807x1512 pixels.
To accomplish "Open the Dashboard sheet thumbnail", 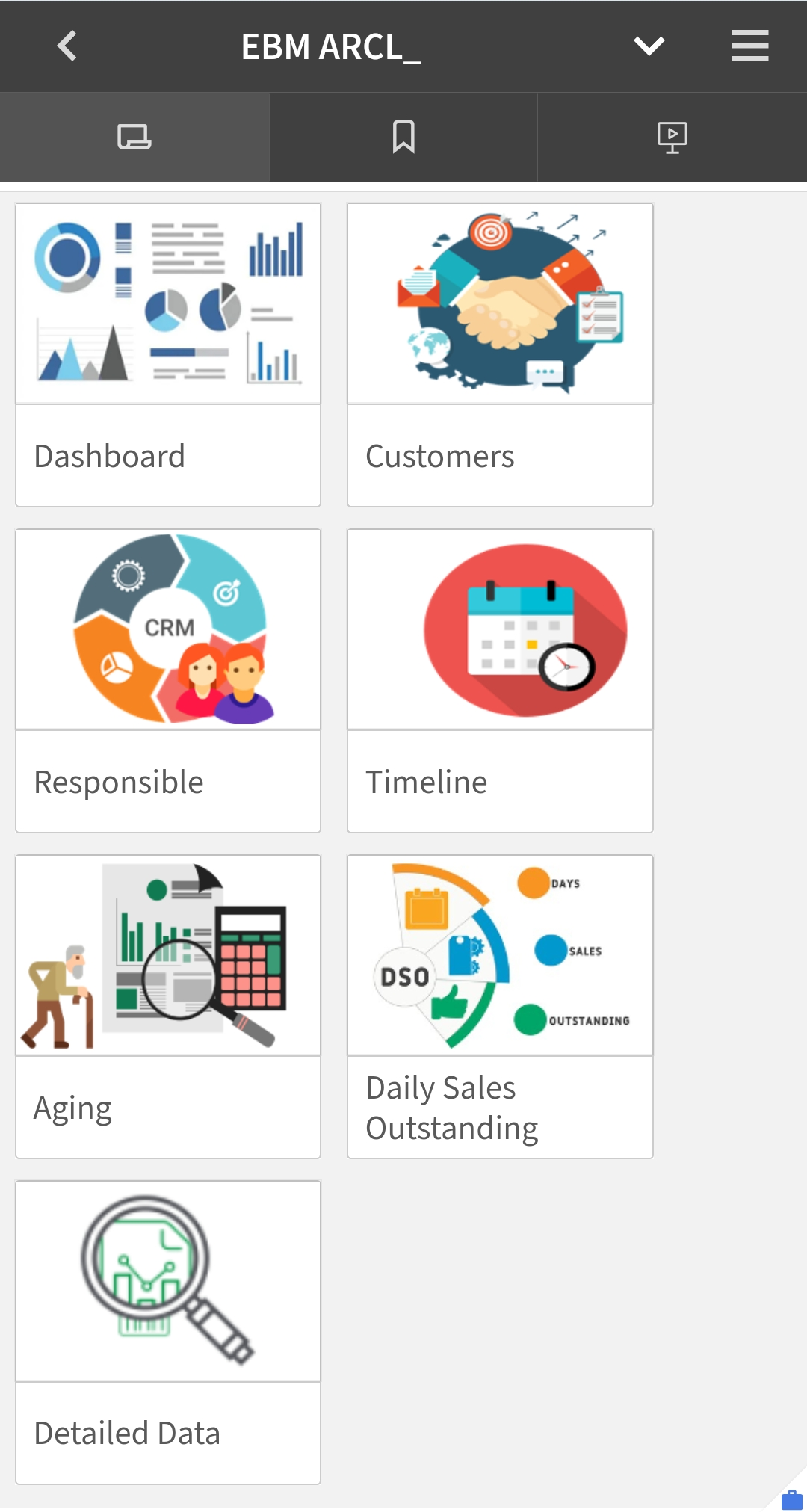I will point(168,304).
